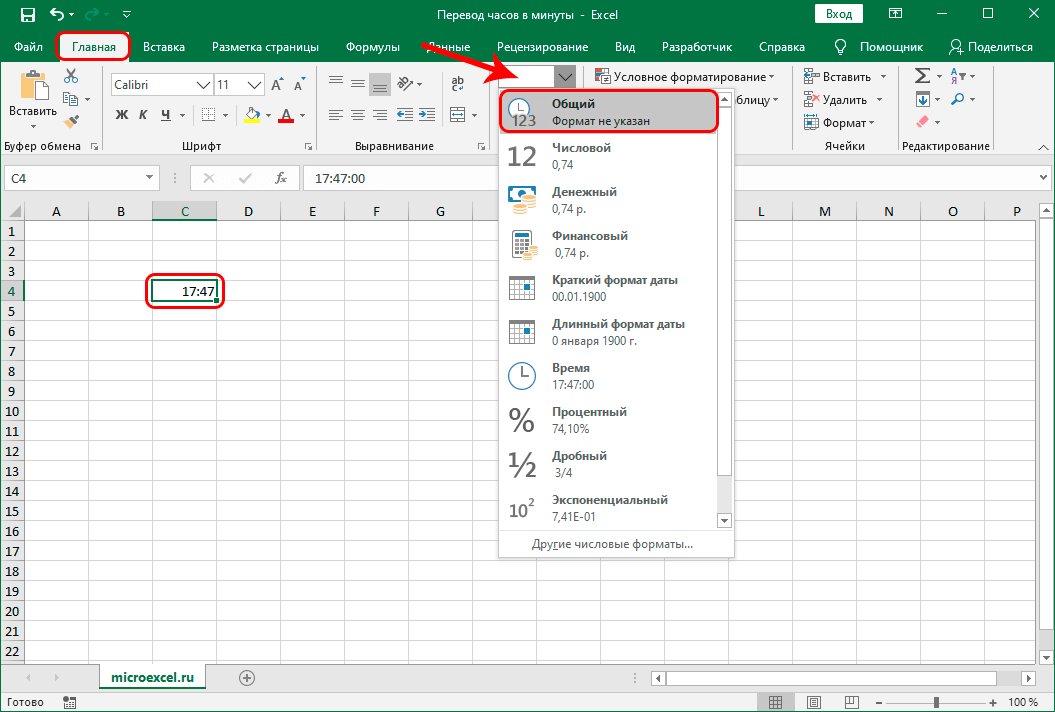Toggle Bold (Ж) formatting
This screenshot has width=1055, height=712.
click(x=122, y=115)
